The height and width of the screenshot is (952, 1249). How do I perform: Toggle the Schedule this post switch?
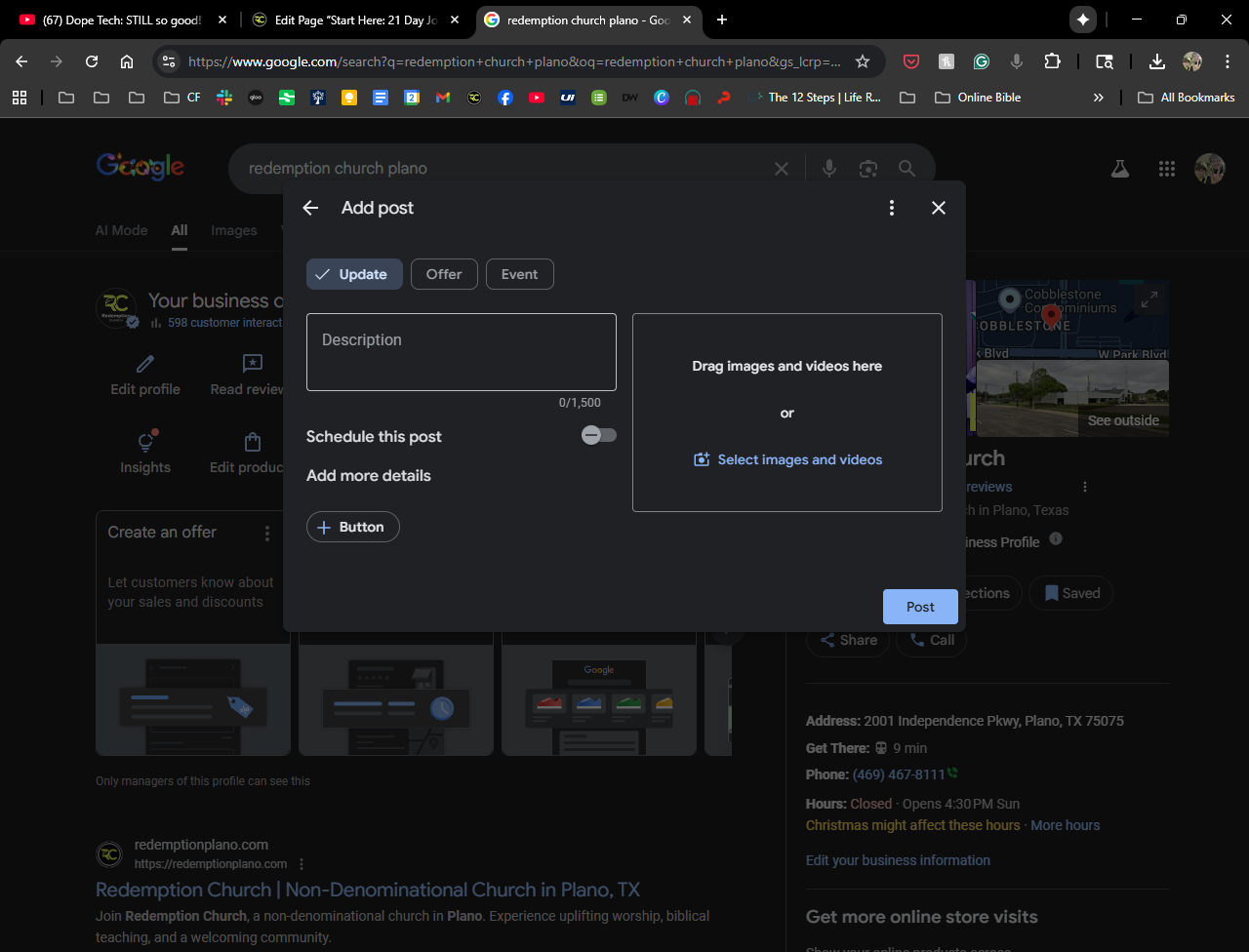coord(598,435)
